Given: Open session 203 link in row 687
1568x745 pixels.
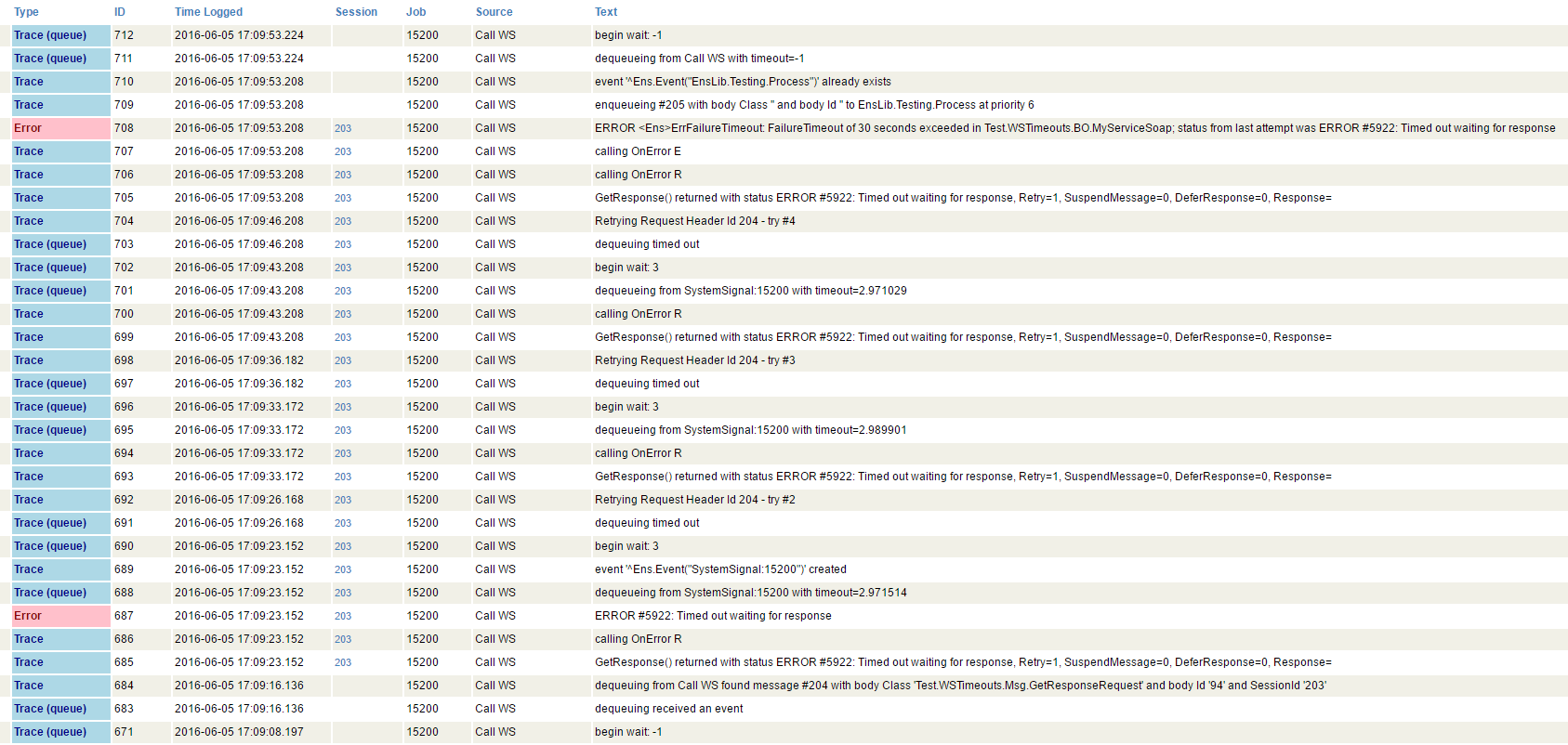Looking at the screenshot, I should (x=343, y=616).
